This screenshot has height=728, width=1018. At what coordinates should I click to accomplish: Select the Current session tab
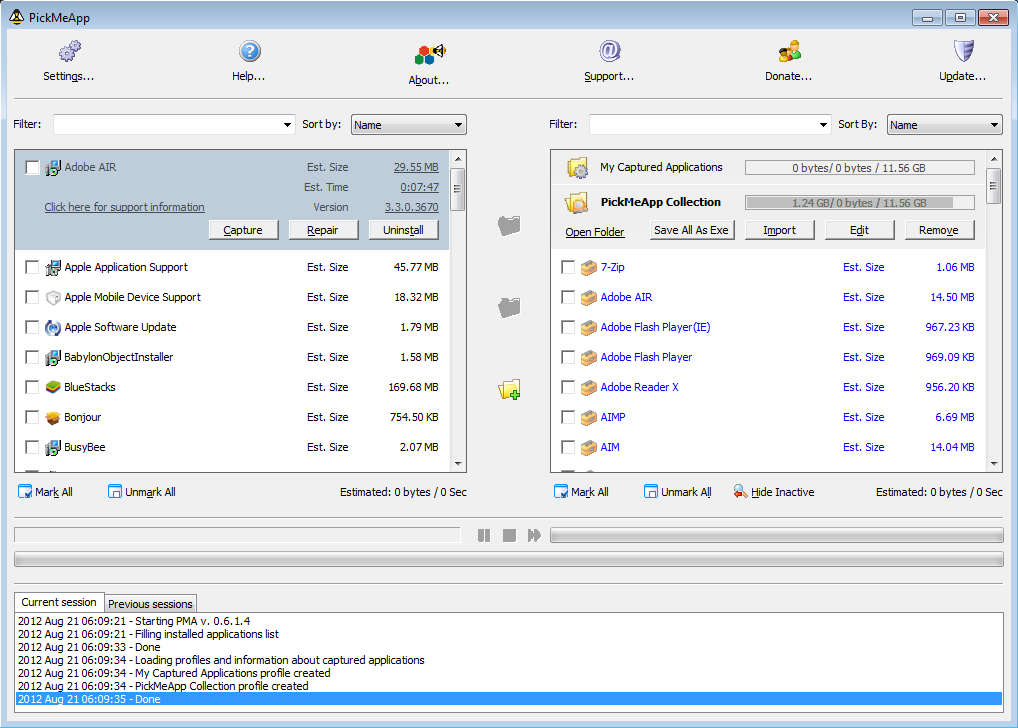coord(59,602)
